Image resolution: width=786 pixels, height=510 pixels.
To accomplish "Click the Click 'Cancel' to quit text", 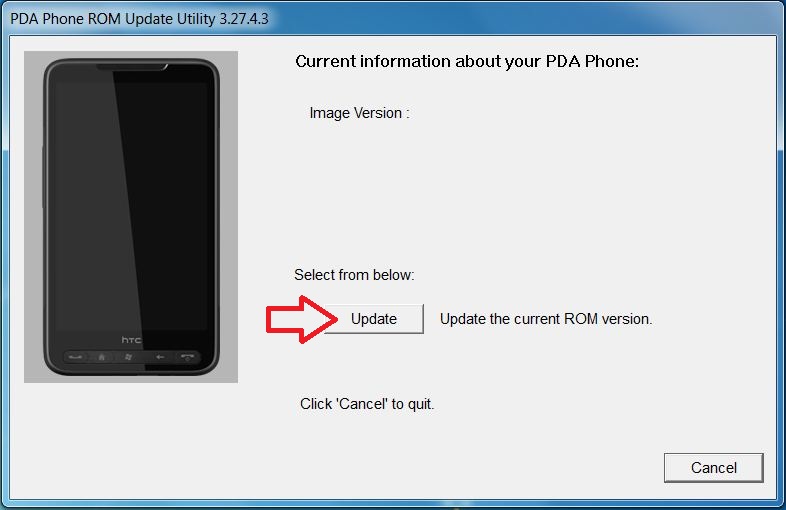I will coord(367,404).
